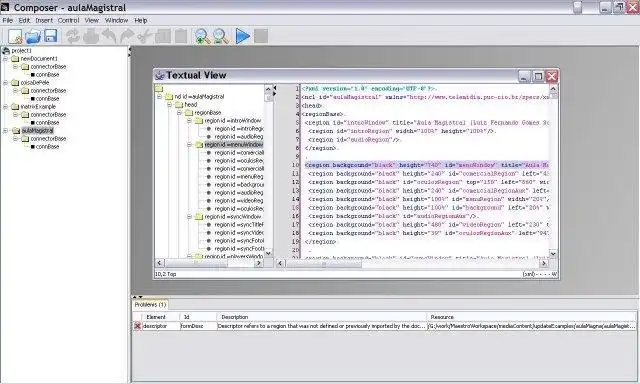Collapse the coisaDePele tree node

click(x=6, y=83)
